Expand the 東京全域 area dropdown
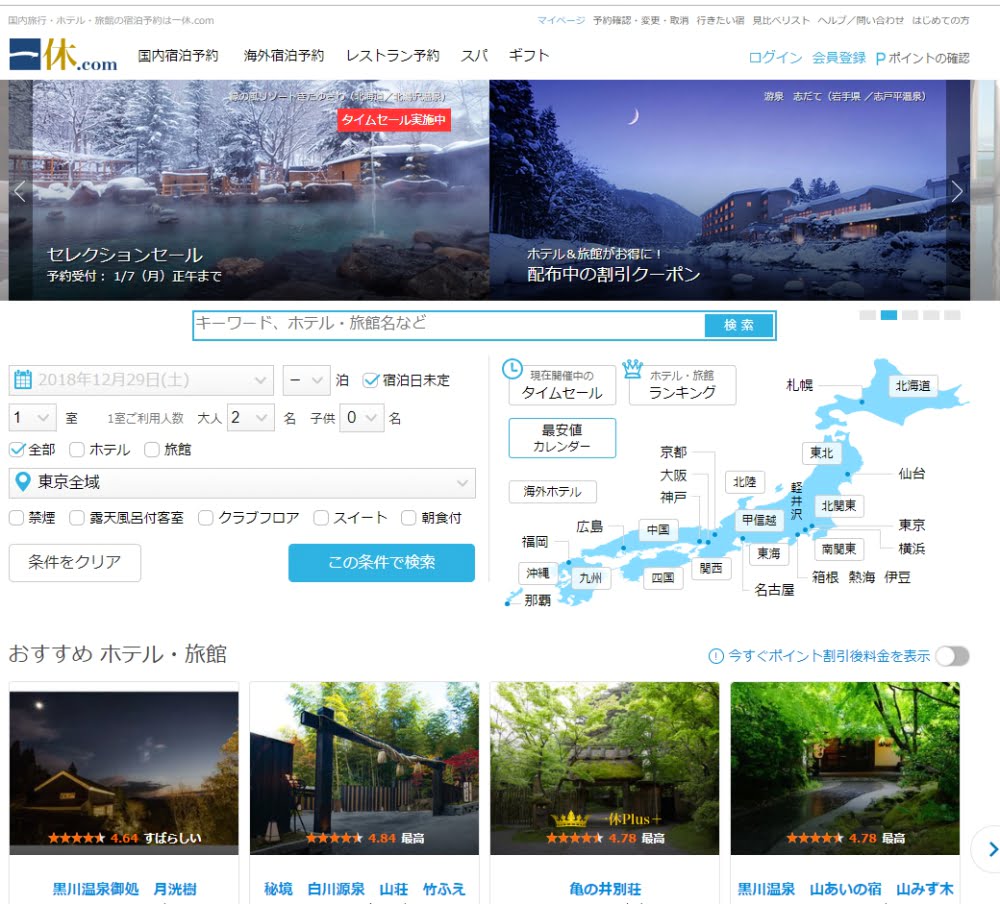 tap(241, 483)
